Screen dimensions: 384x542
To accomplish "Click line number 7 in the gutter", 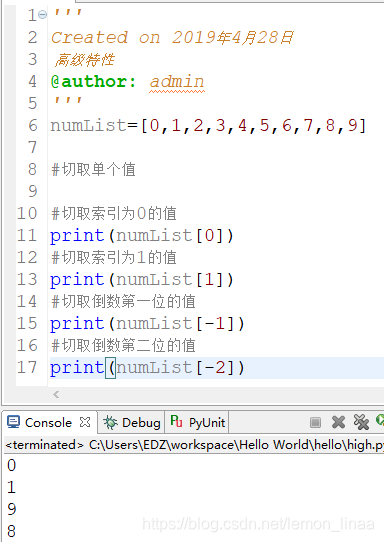I will point(32,148).
